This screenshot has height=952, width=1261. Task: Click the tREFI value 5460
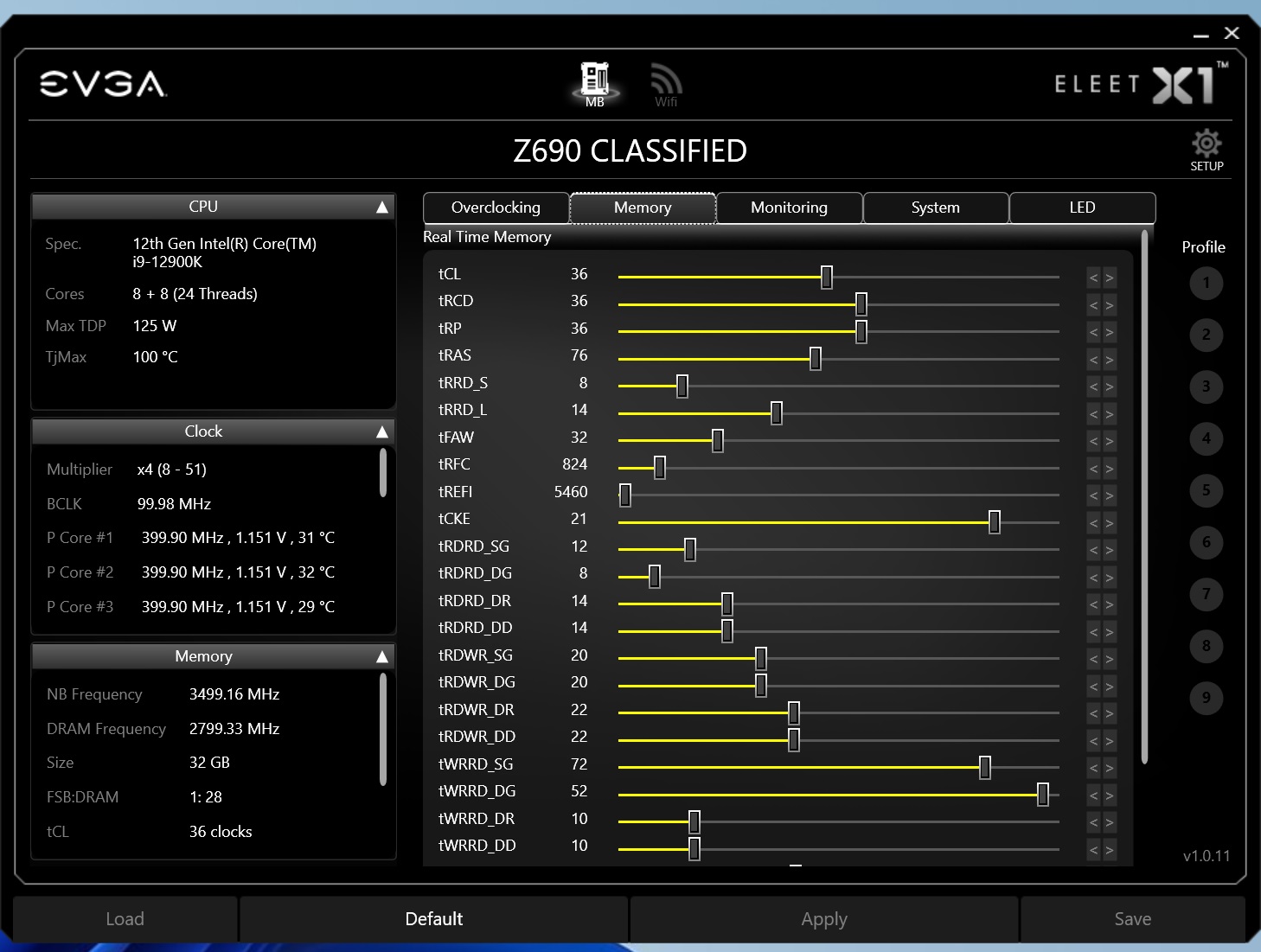(571, 492)
